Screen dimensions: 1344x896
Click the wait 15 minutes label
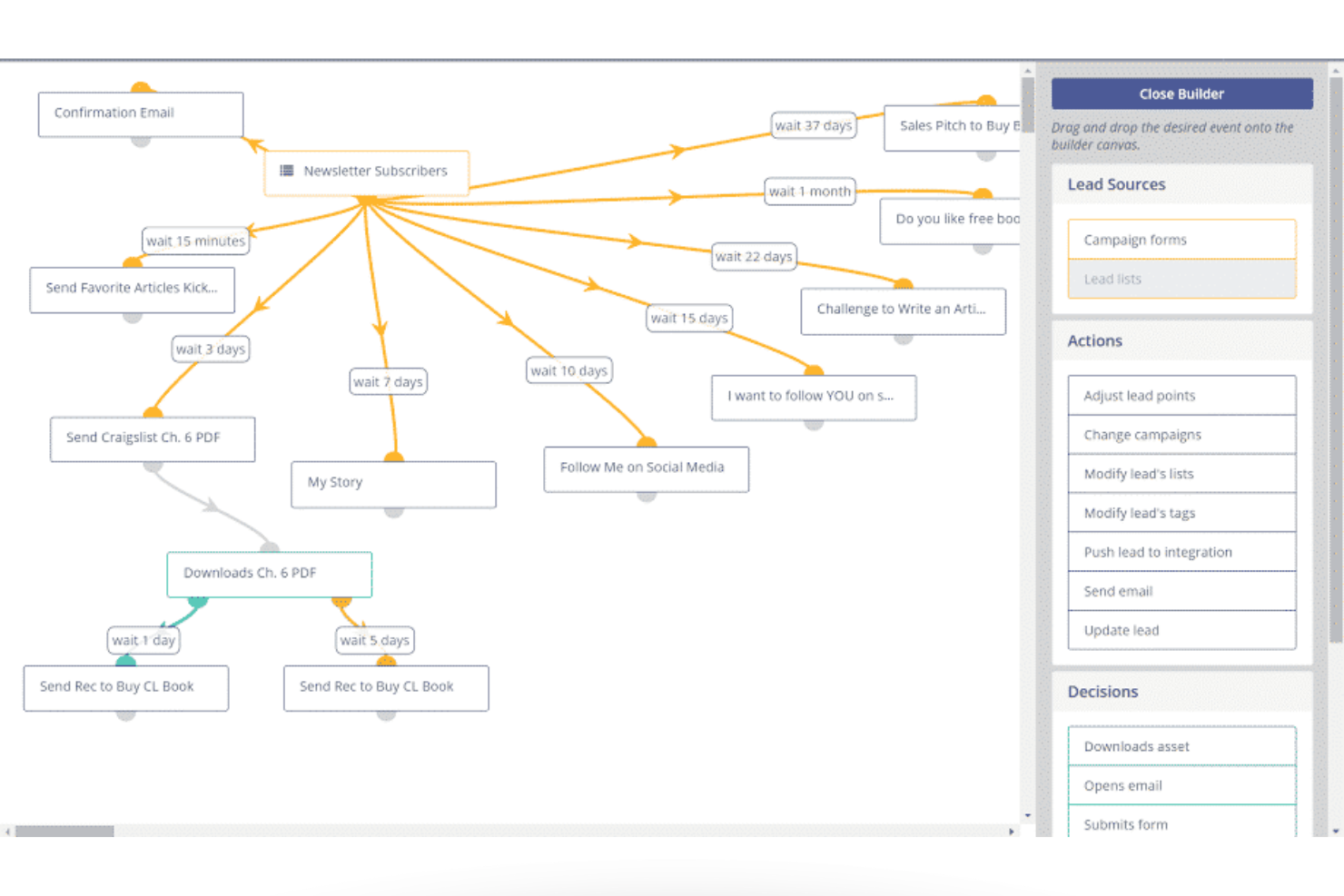[x=195, y=241]
